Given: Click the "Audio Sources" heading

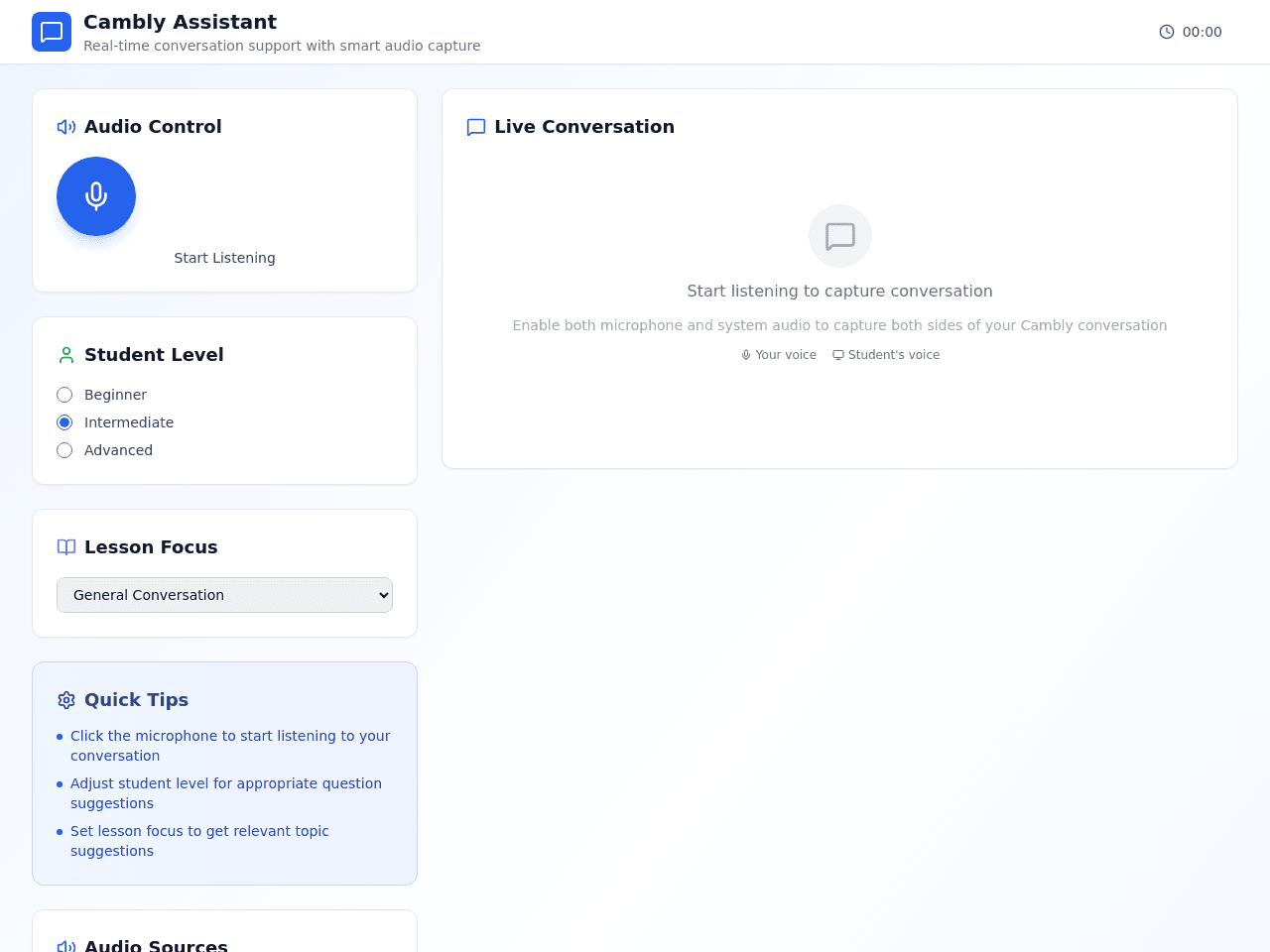Looking at the screenshot, I should (156, 947).
